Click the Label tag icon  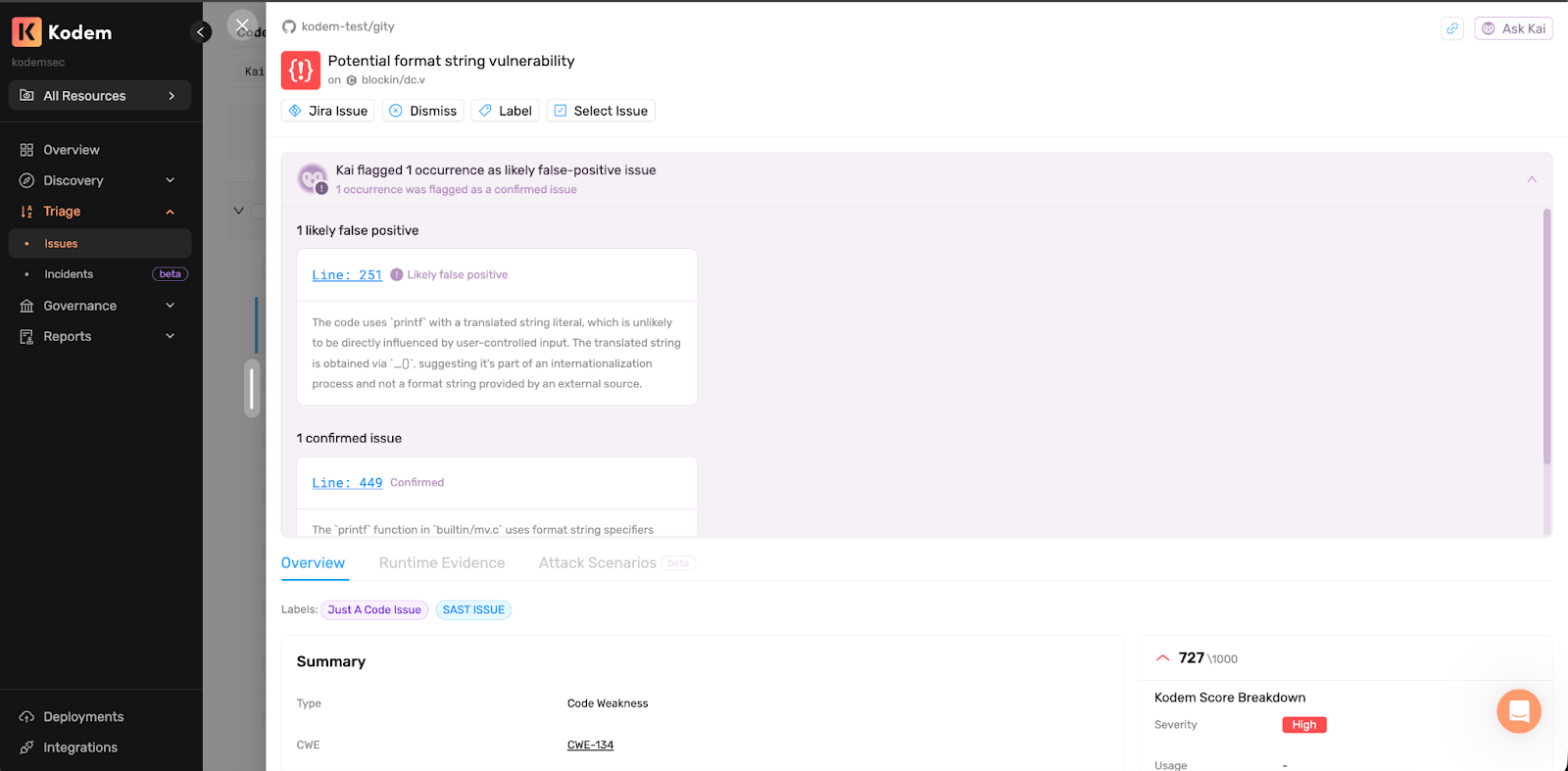(485, 111)
